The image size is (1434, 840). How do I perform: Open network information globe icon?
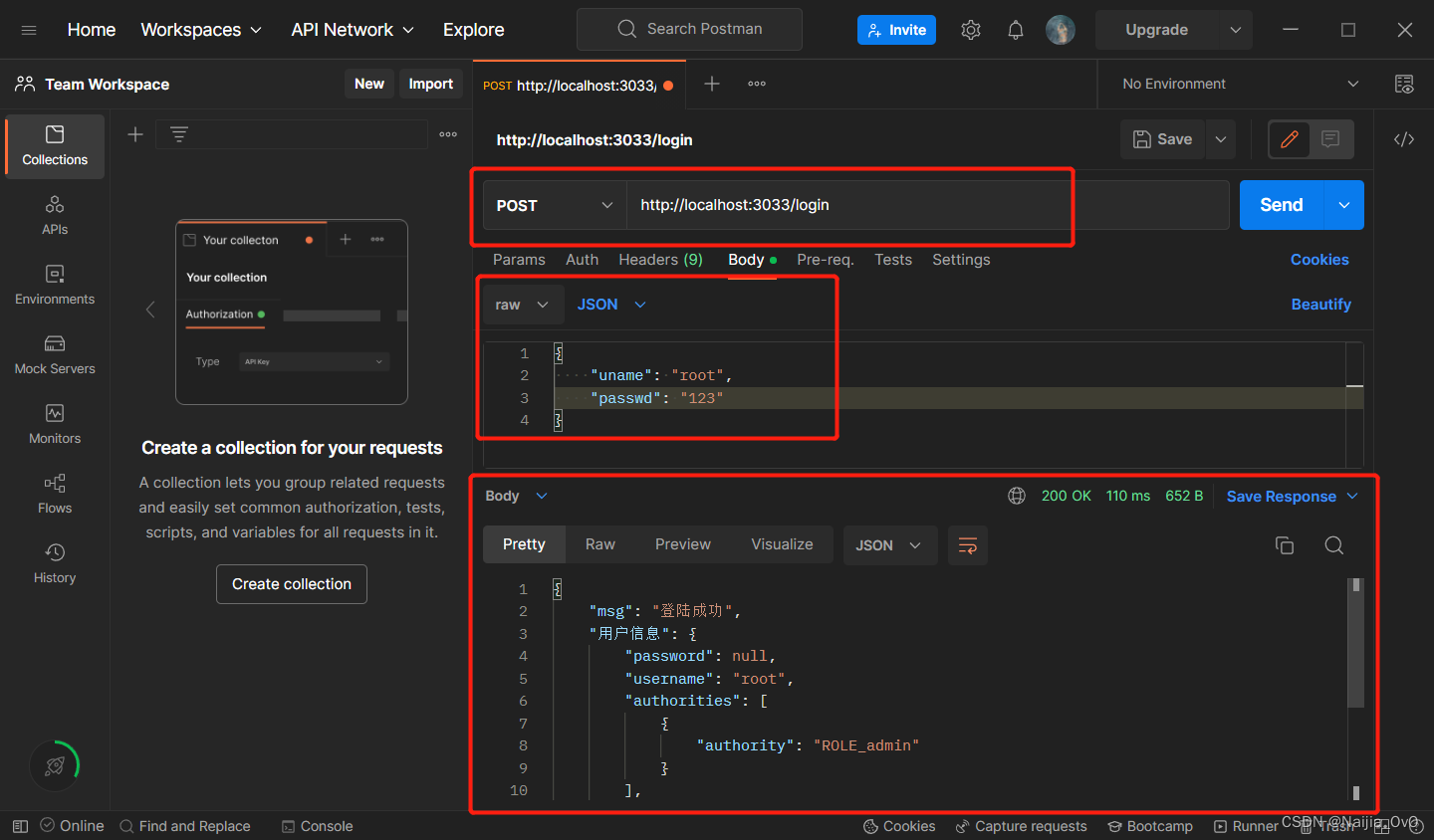click(1017, 496)
